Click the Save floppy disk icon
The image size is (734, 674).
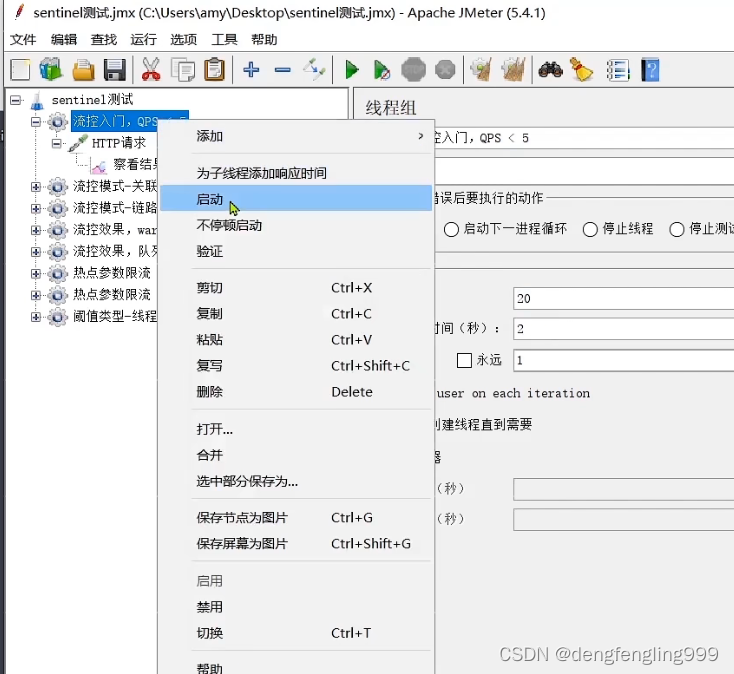click(115, 71)
